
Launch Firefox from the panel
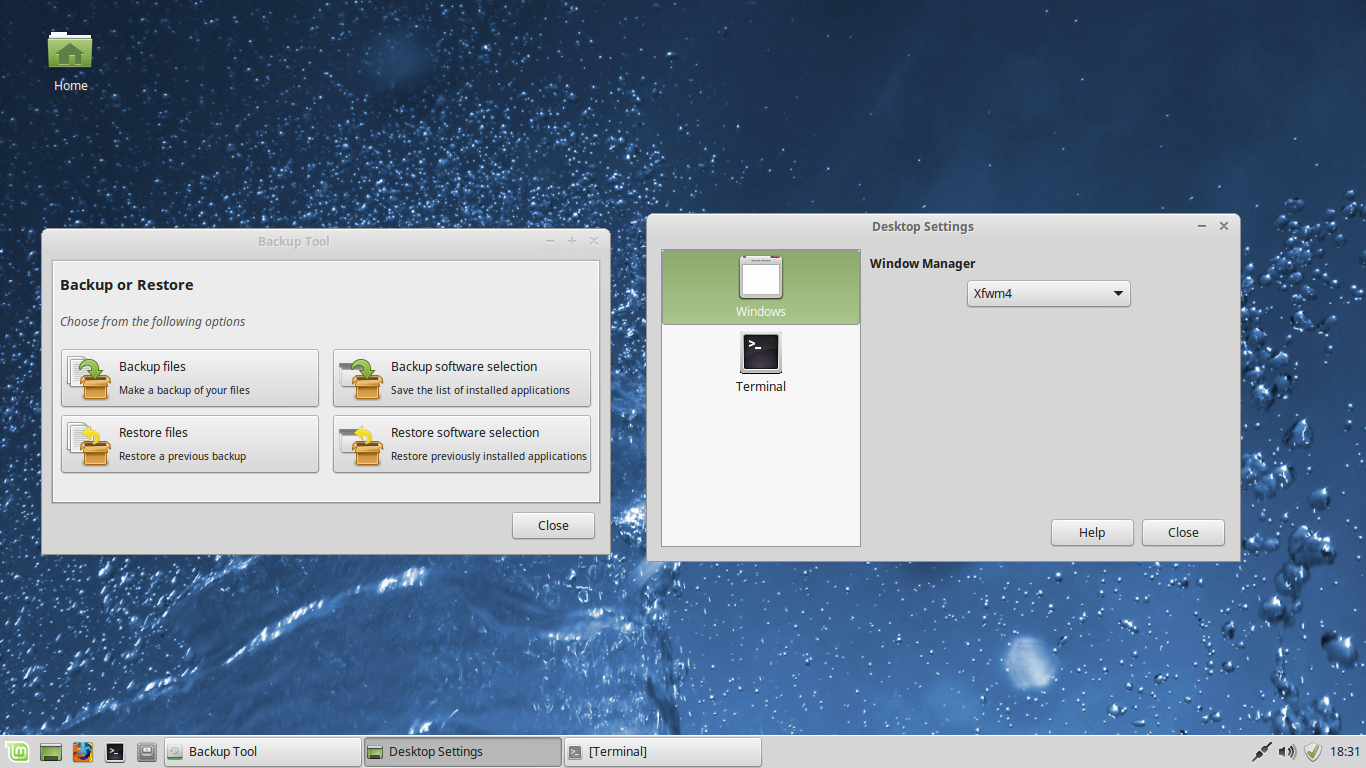click(x=83, y=752)
